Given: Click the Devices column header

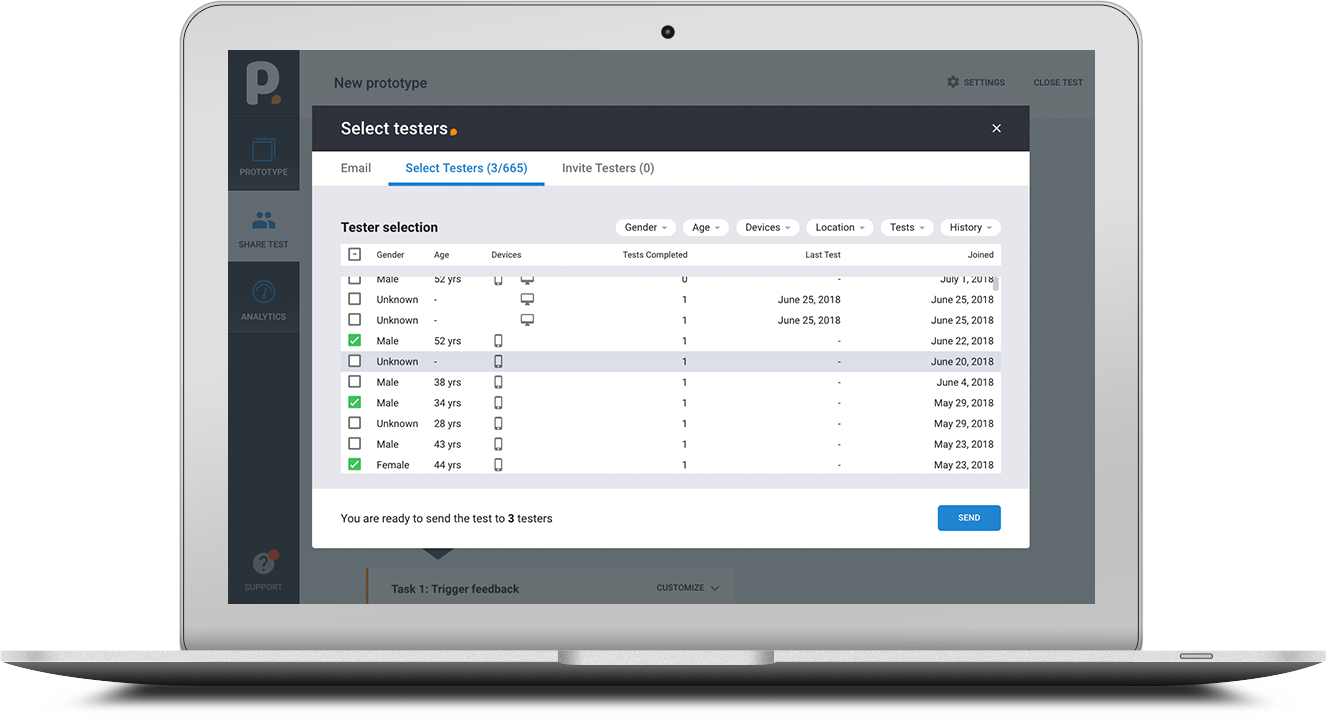Looking at the screenshot, I should pyautogui.click(x=506, y=255).
